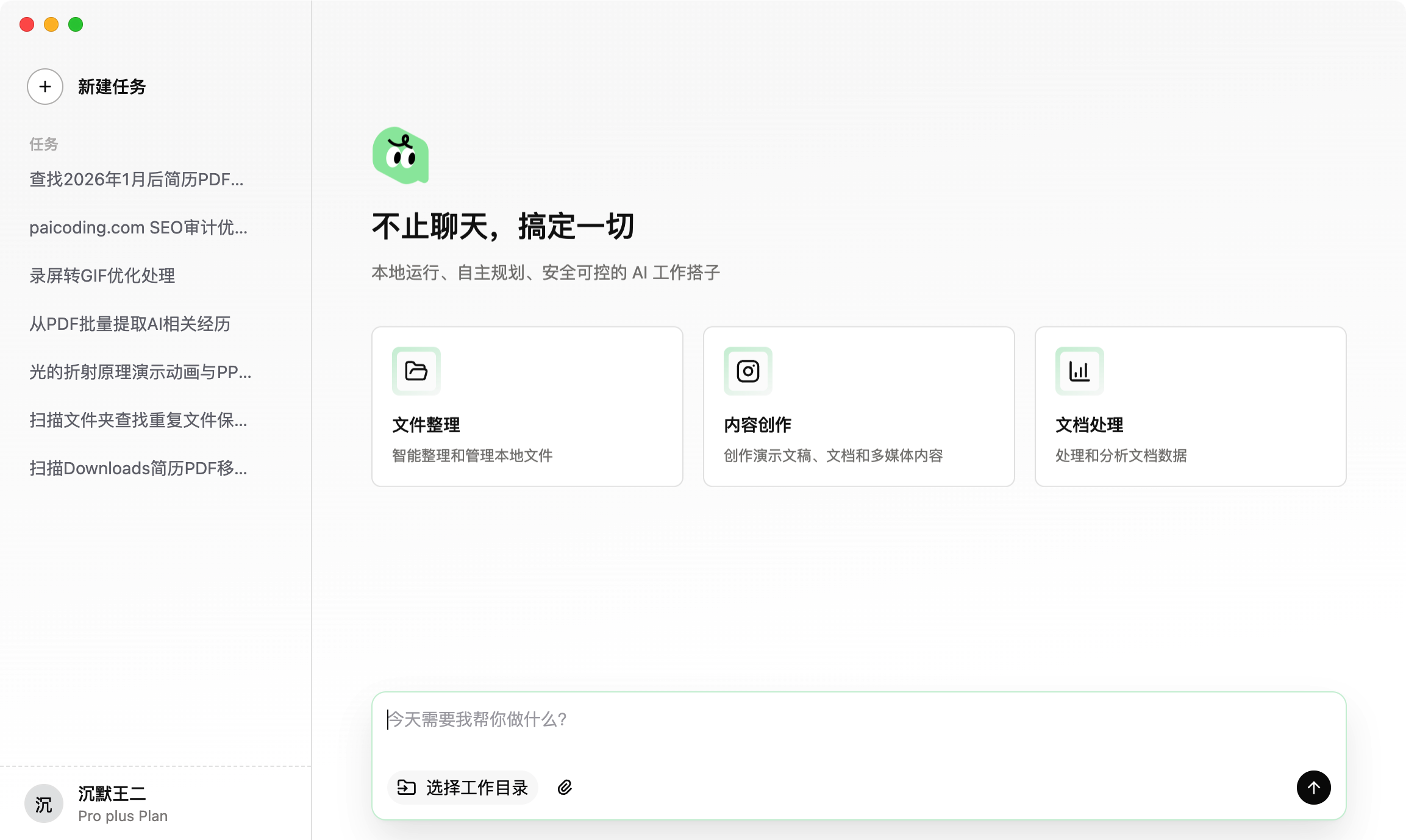Select the 录屏转GIF优化处理 task
Screen dimensions: 1406x840
click(x=102, y=276)
